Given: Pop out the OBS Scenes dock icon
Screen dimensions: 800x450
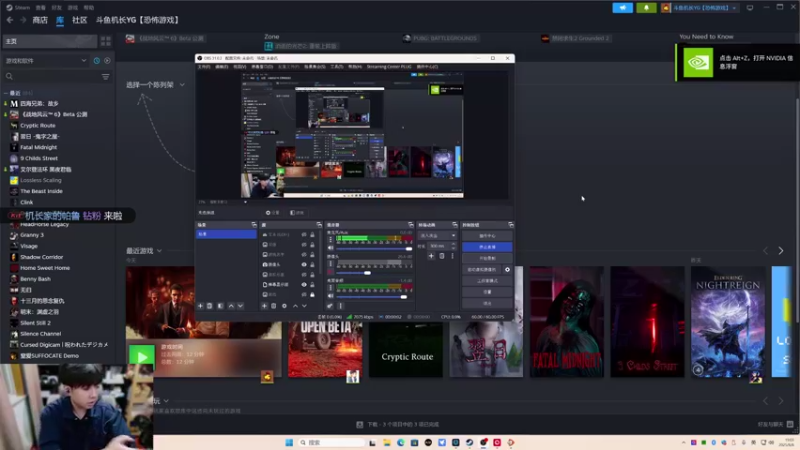Looking at the screenshot, I should (x=254, y=225).
